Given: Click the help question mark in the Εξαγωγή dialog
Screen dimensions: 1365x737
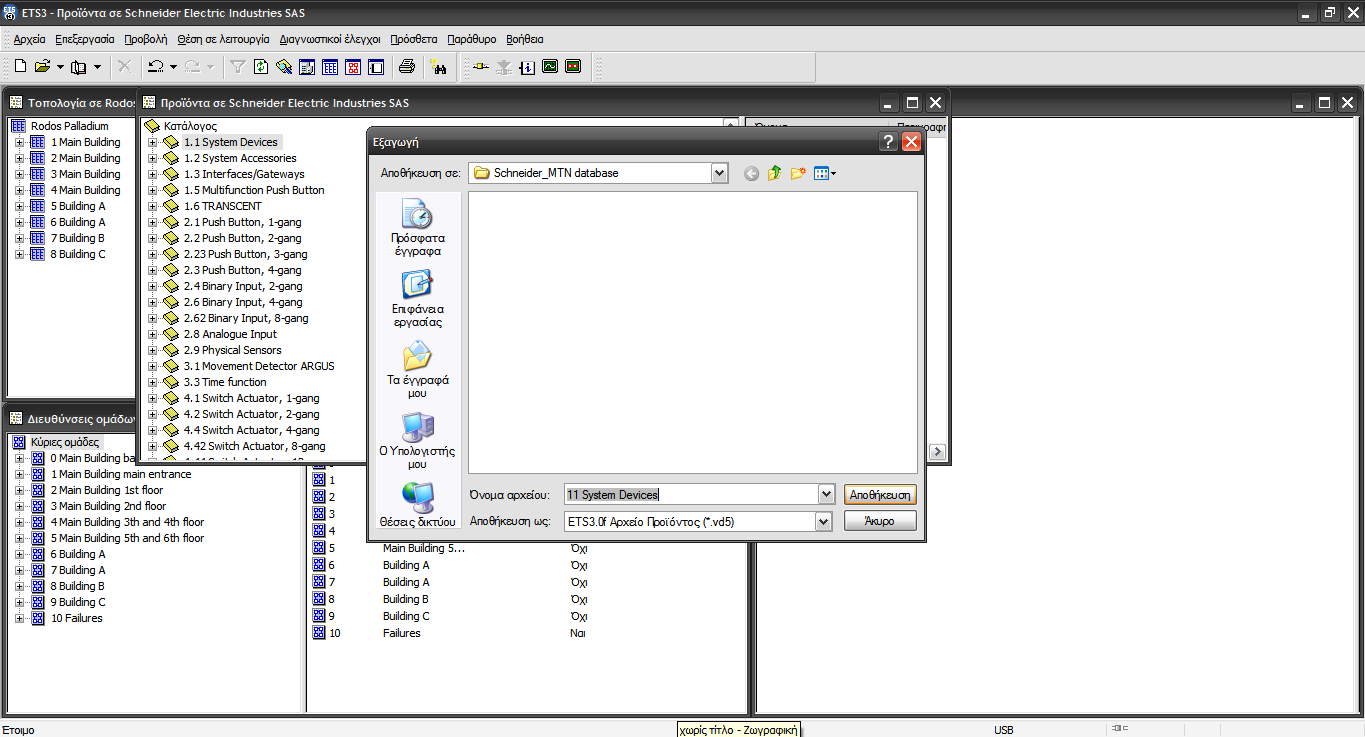Looking at the screenshot, I should (888, 142).
